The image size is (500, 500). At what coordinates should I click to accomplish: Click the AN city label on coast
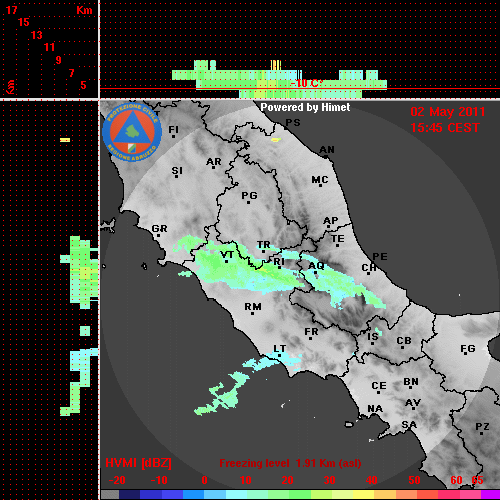tap(327, 150)
